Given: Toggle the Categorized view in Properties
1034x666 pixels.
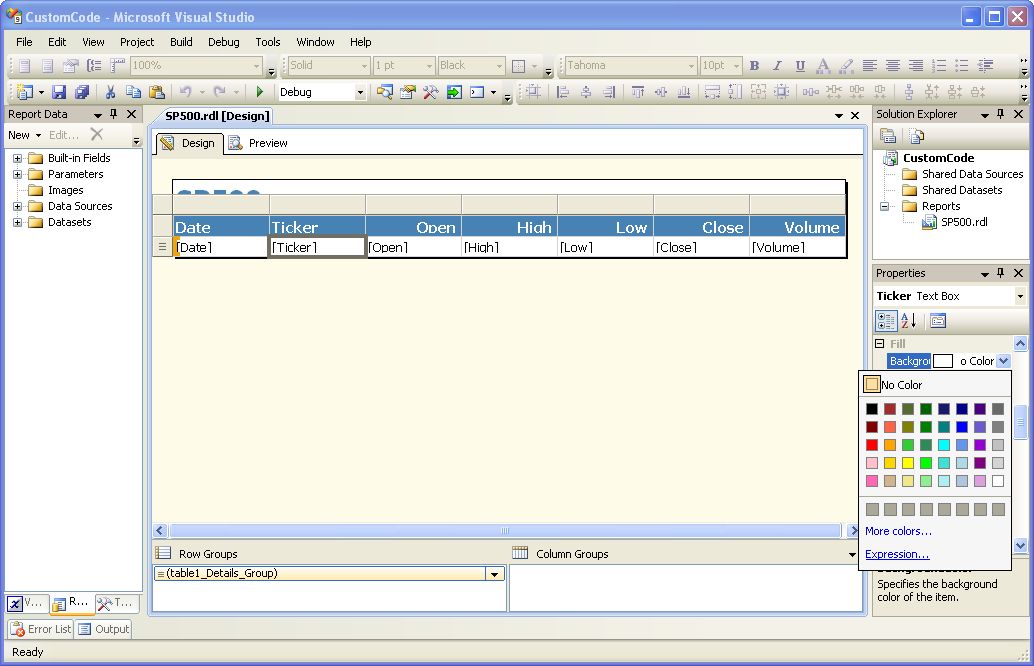Looking at the screenshot, I should (x=886, y=321).
